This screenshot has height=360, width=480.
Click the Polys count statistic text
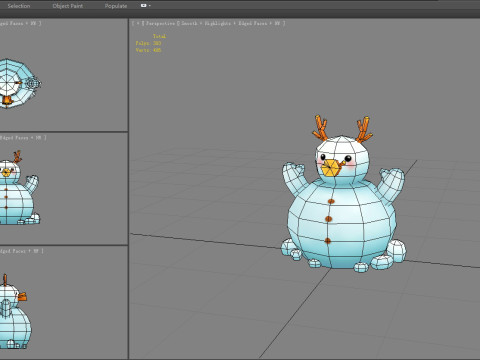(x=148, y=43)
